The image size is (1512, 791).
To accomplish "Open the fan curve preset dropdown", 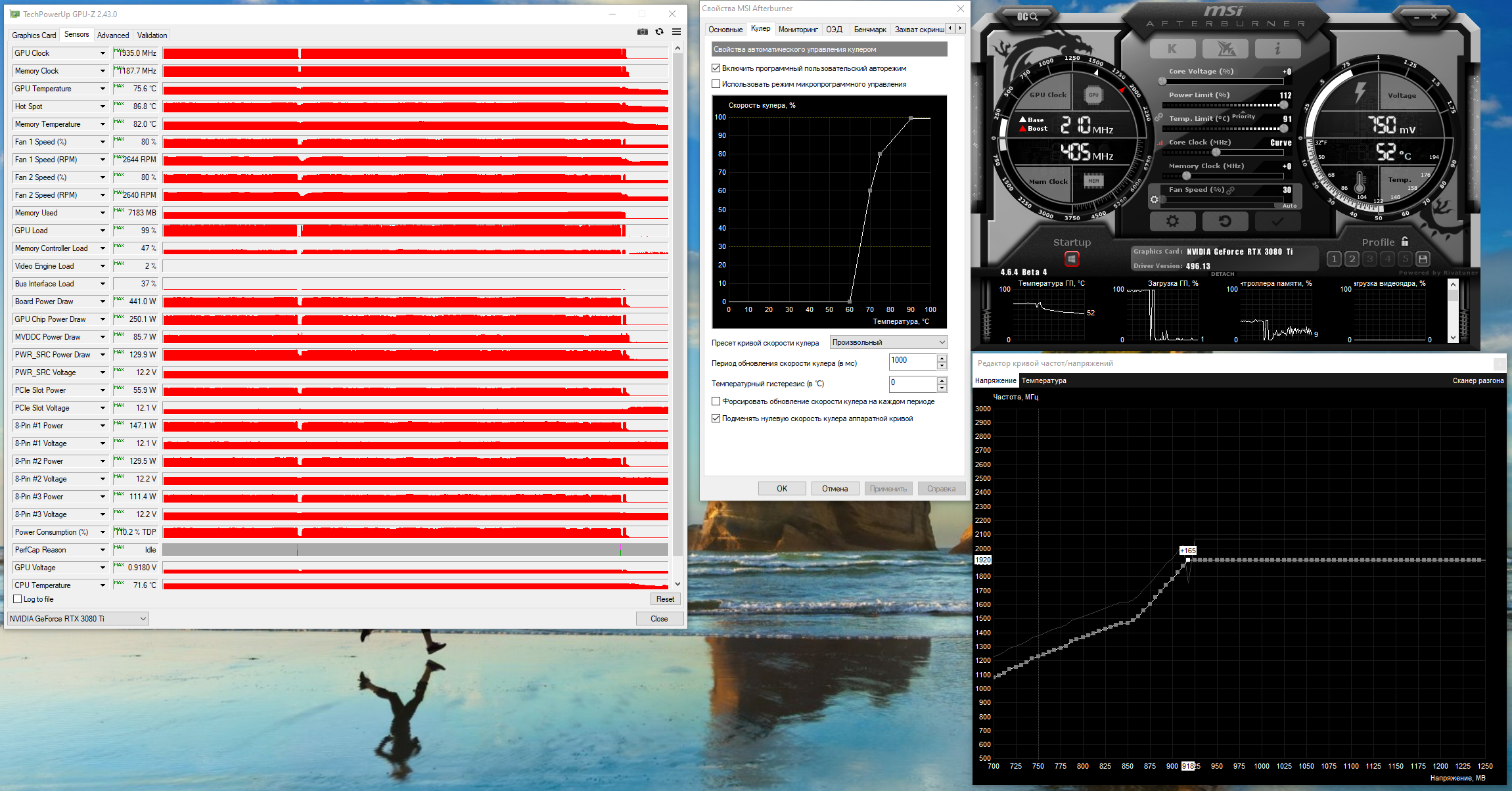I will (x=888, y=342).
